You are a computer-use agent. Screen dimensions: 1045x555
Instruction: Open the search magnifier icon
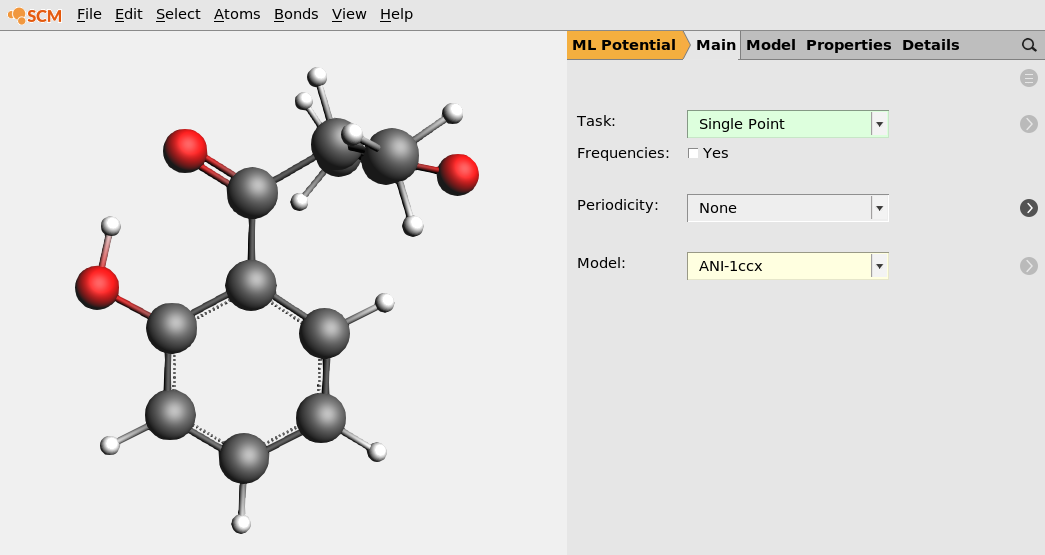(1029, 45)
